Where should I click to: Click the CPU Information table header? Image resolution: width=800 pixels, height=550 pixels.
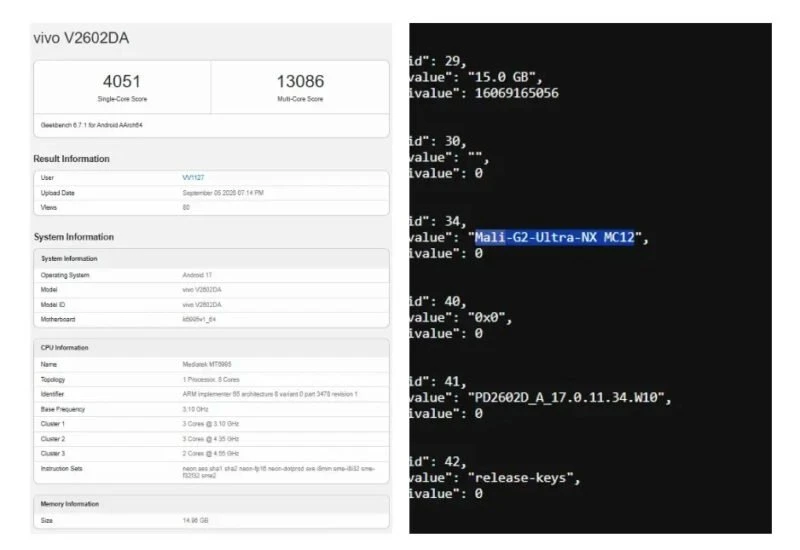[x=211, y=347]
